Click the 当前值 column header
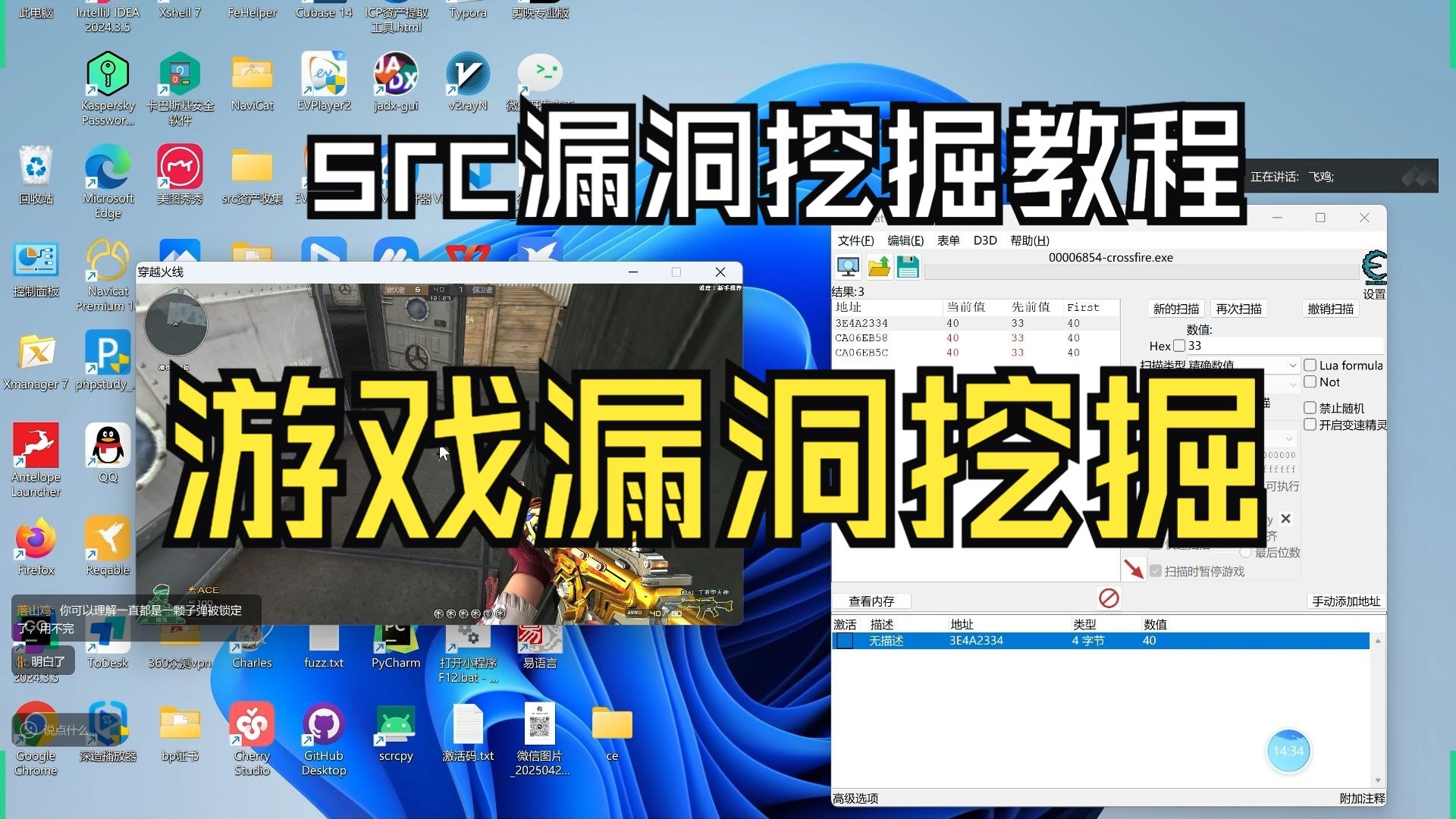 965,307
